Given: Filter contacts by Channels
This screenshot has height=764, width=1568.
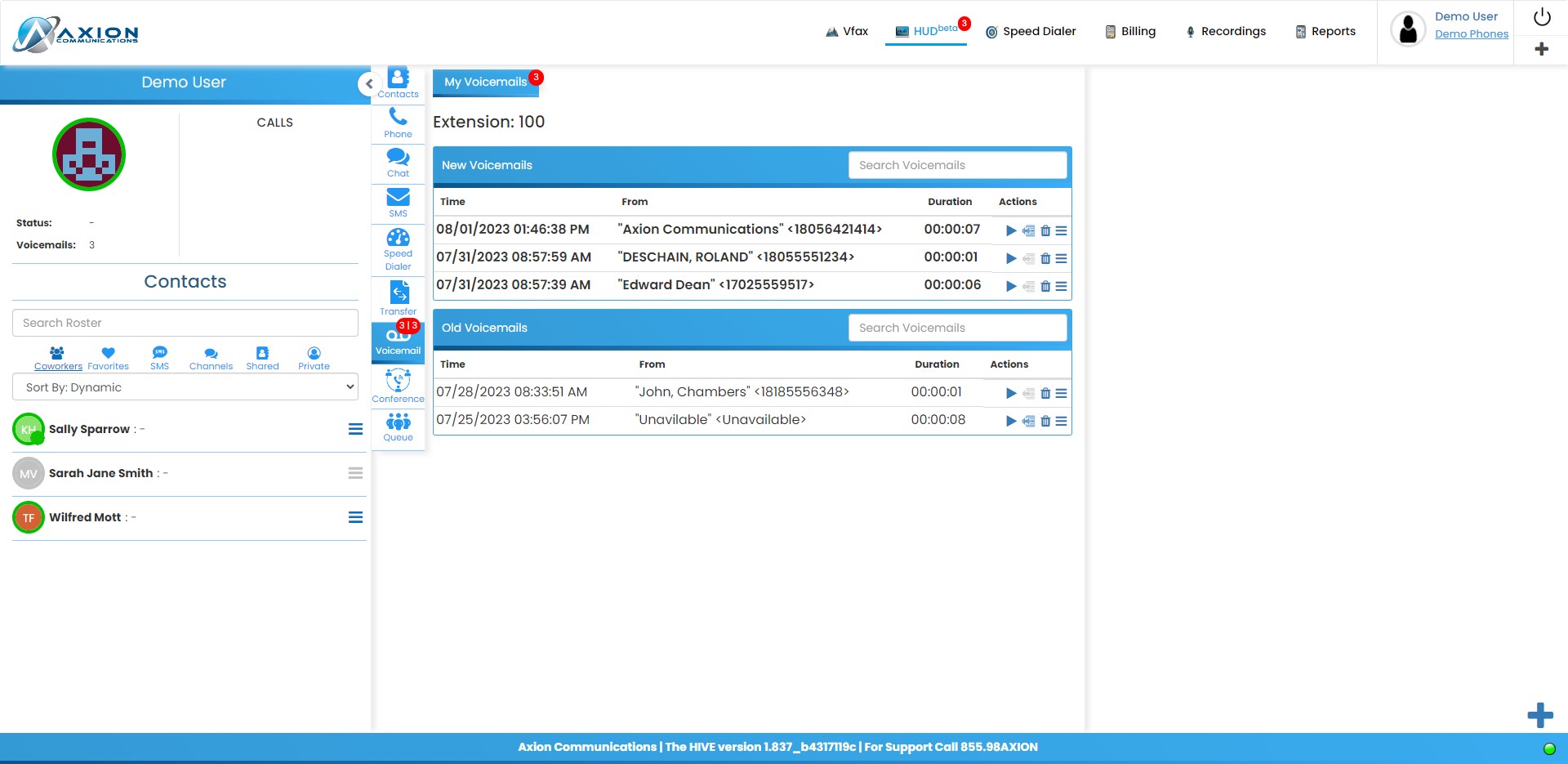Looking at the screenshot, I should click(x=211, y=359).
